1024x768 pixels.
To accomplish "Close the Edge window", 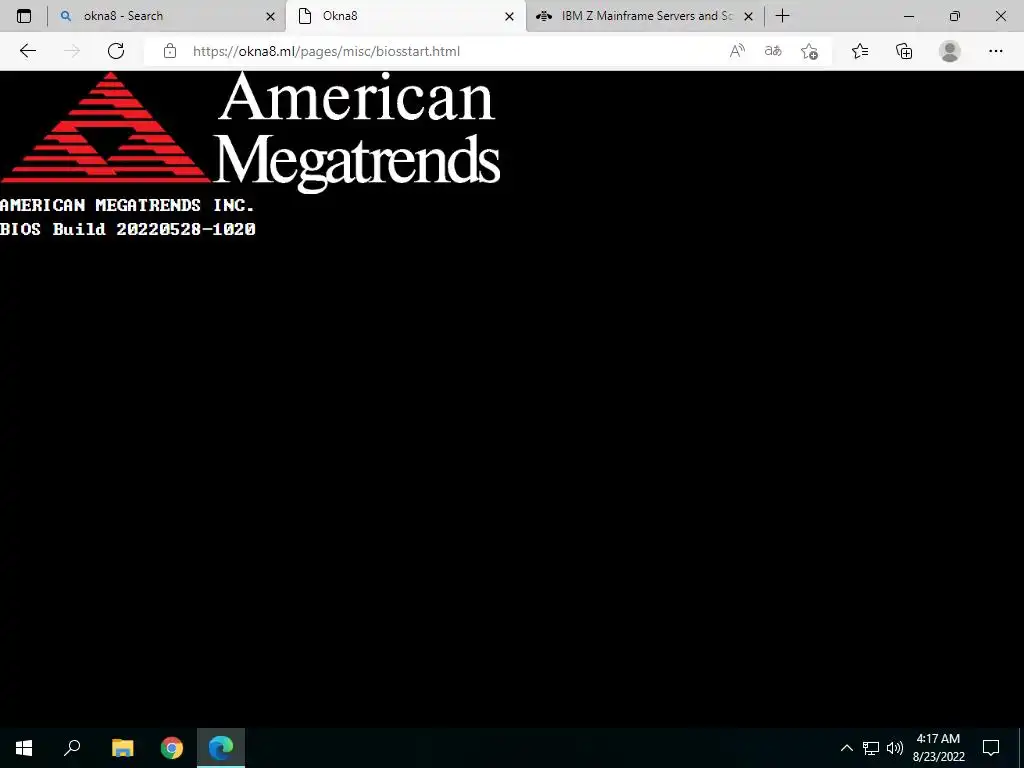I will click(x=1000, y=16).
